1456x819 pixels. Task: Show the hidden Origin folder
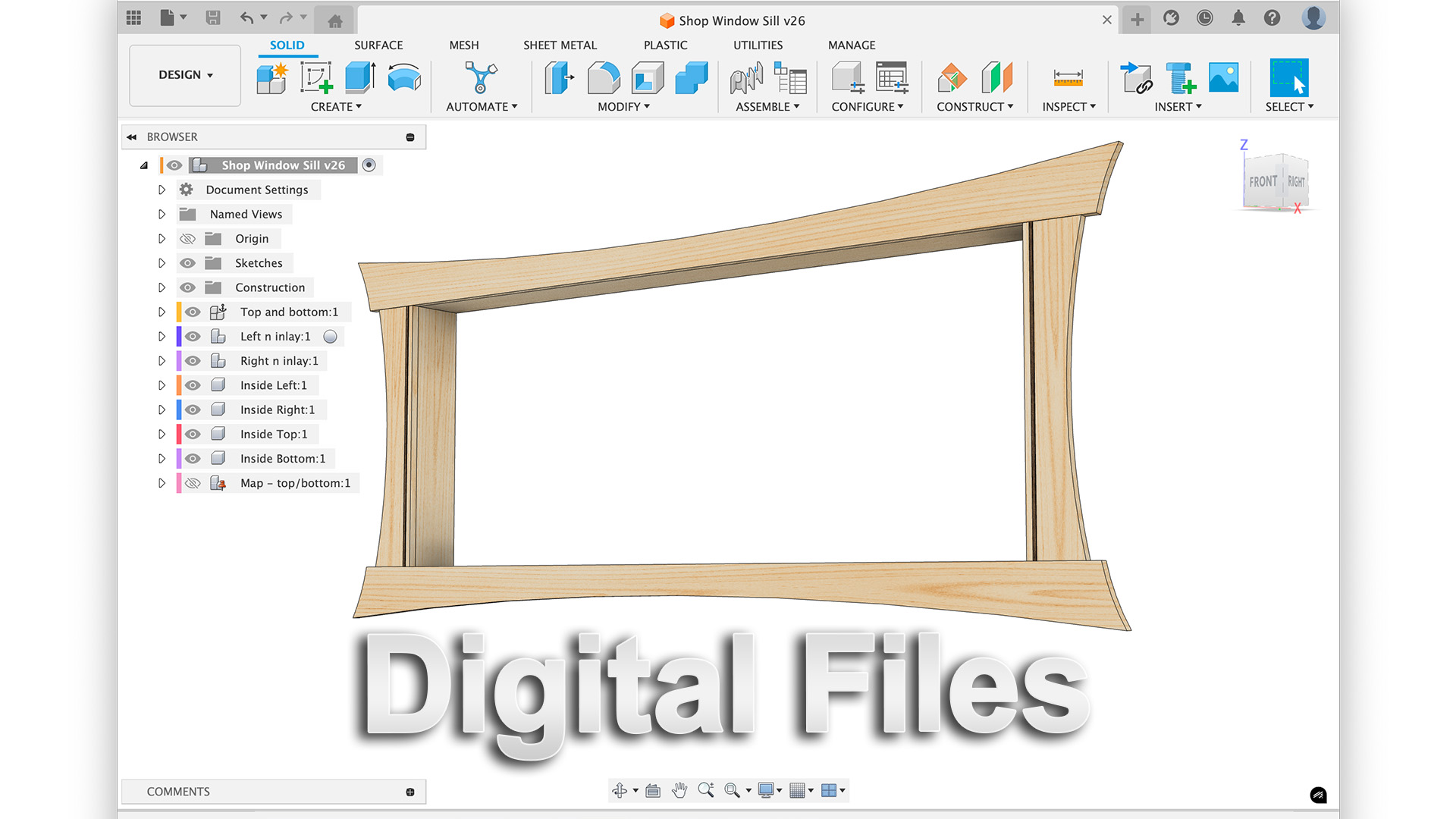187,239
